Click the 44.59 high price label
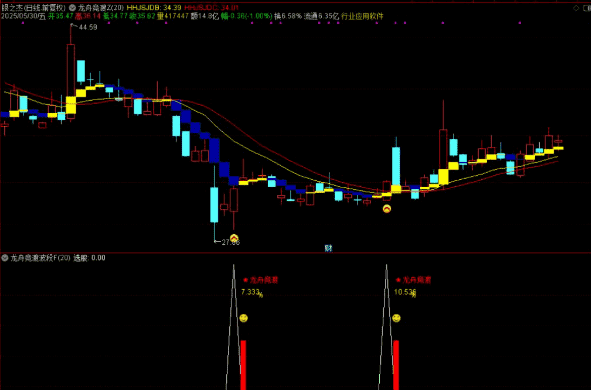The width and height of the screenshot is (591, 390). coord(88,27)
